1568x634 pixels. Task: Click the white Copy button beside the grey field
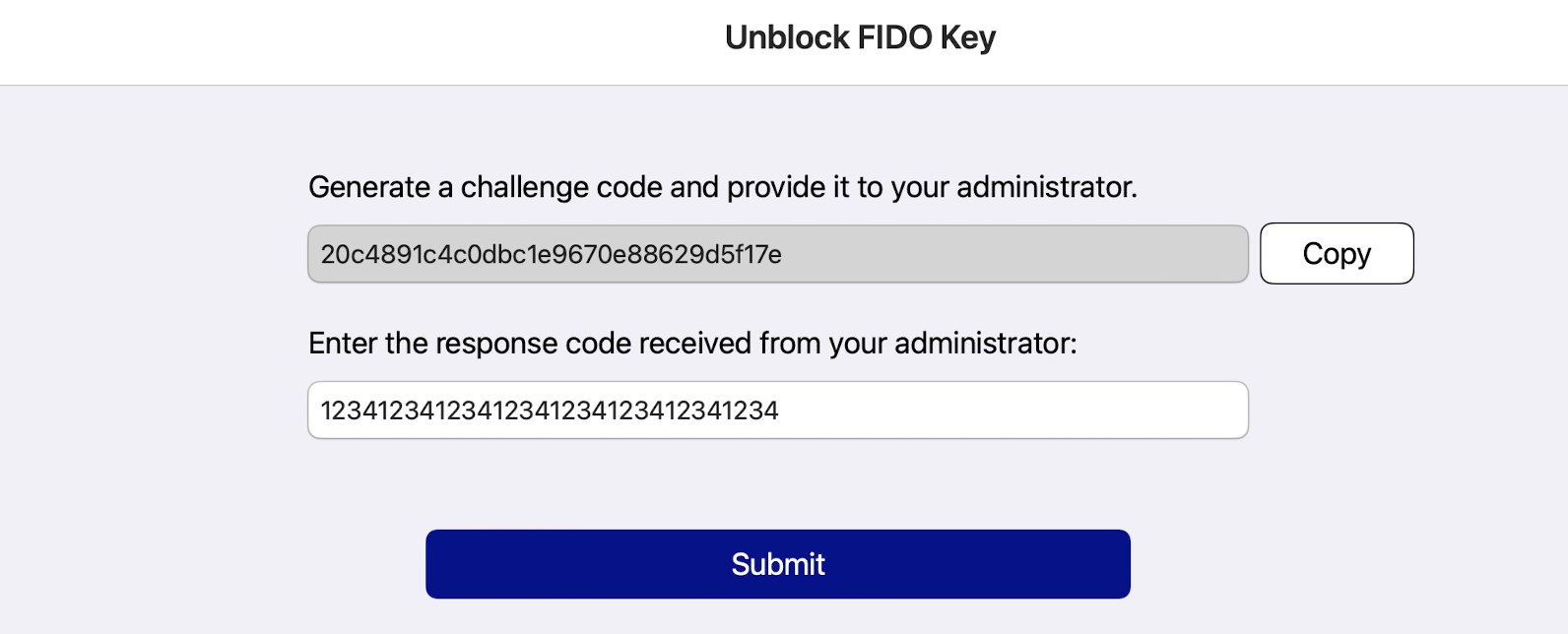point(1337,253)
